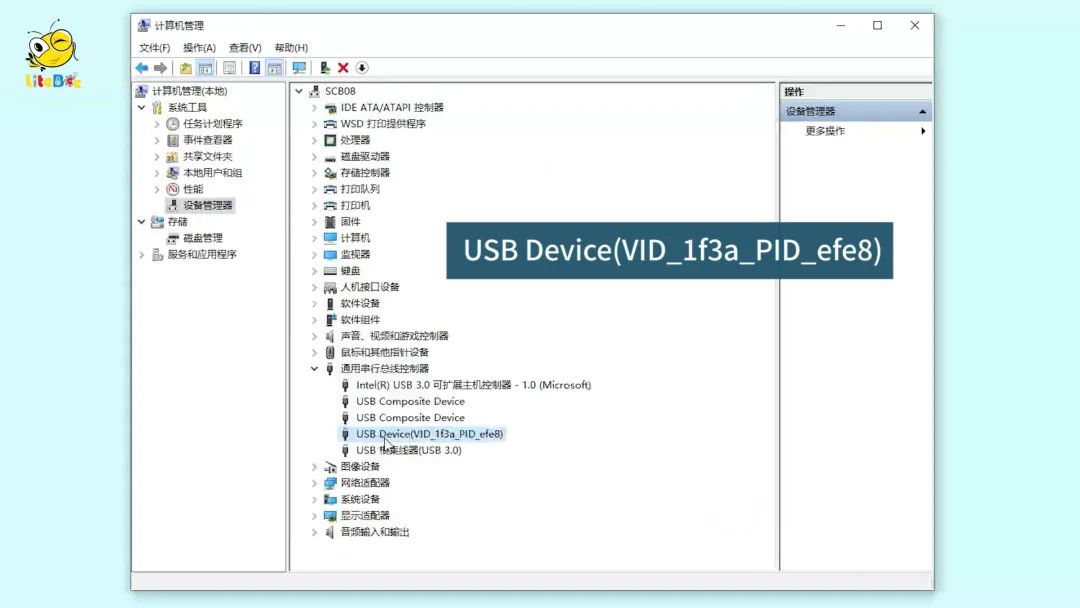Click the scan for hardware changes monitor icon

coord(298,68)
